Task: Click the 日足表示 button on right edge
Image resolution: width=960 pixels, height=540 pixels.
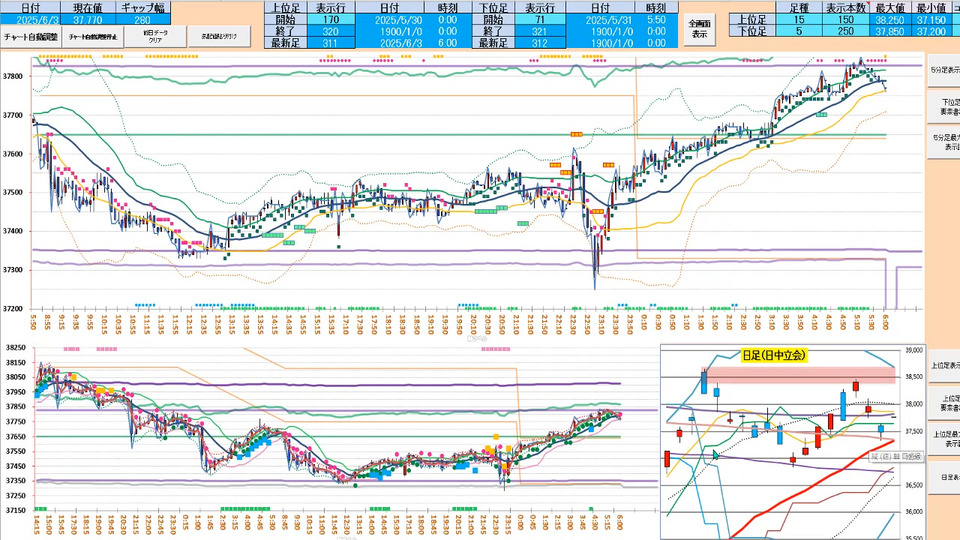Action: click(943, 476)
